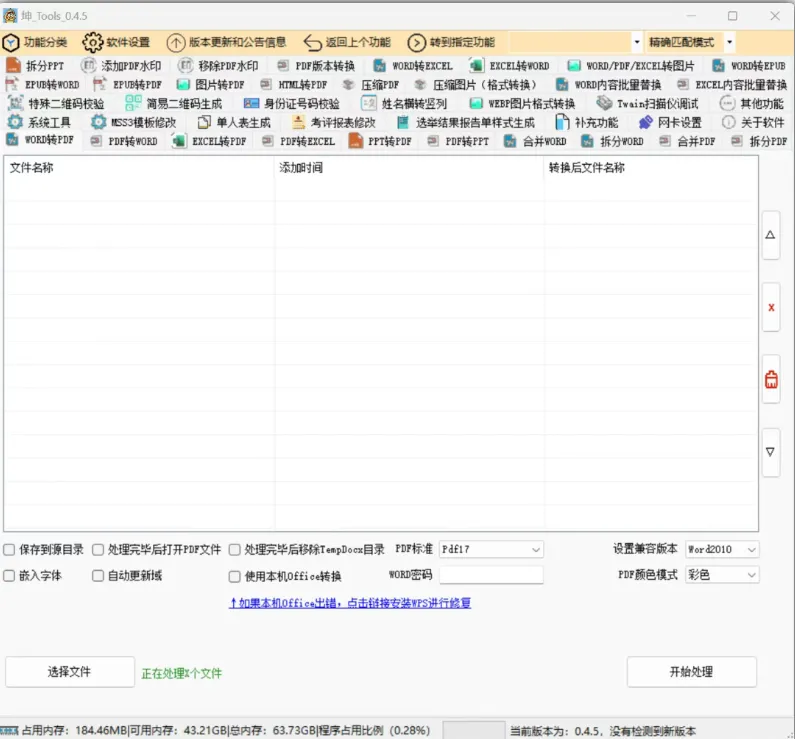Open 身份证号码校验 tool
795x739 pixels.
point(292,103)
